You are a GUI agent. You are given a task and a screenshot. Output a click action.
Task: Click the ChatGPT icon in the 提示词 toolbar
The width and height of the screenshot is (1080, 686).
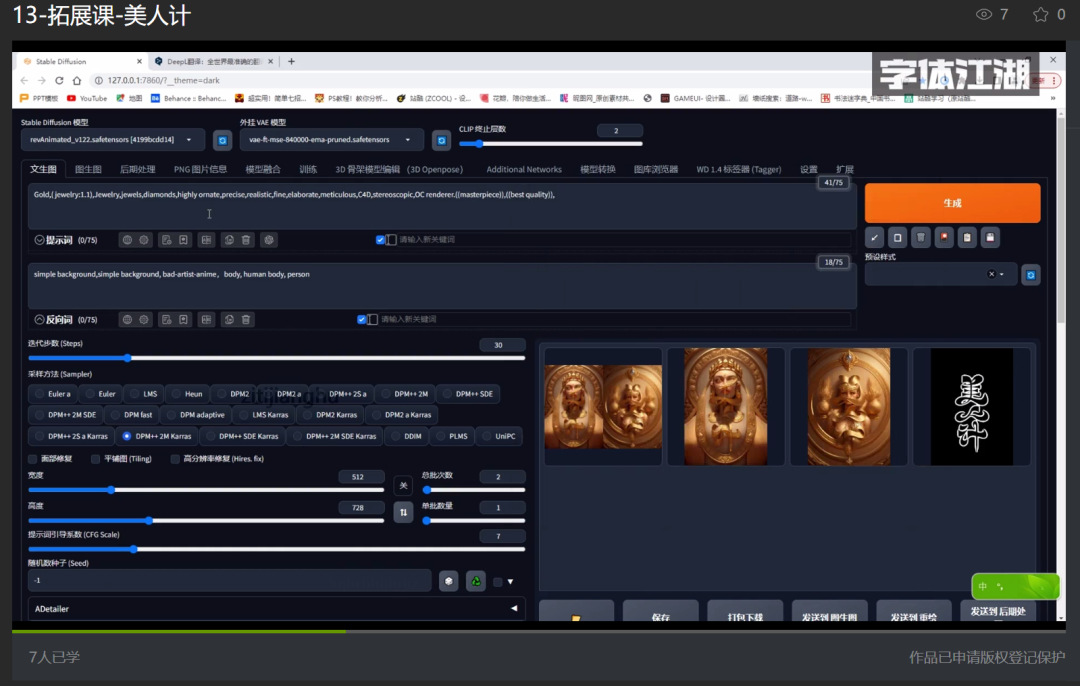click(269, 240)
